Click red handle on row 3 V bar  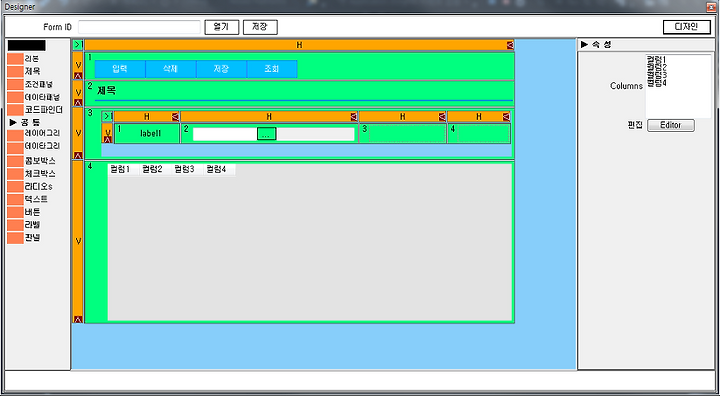(x=78, y=155)
